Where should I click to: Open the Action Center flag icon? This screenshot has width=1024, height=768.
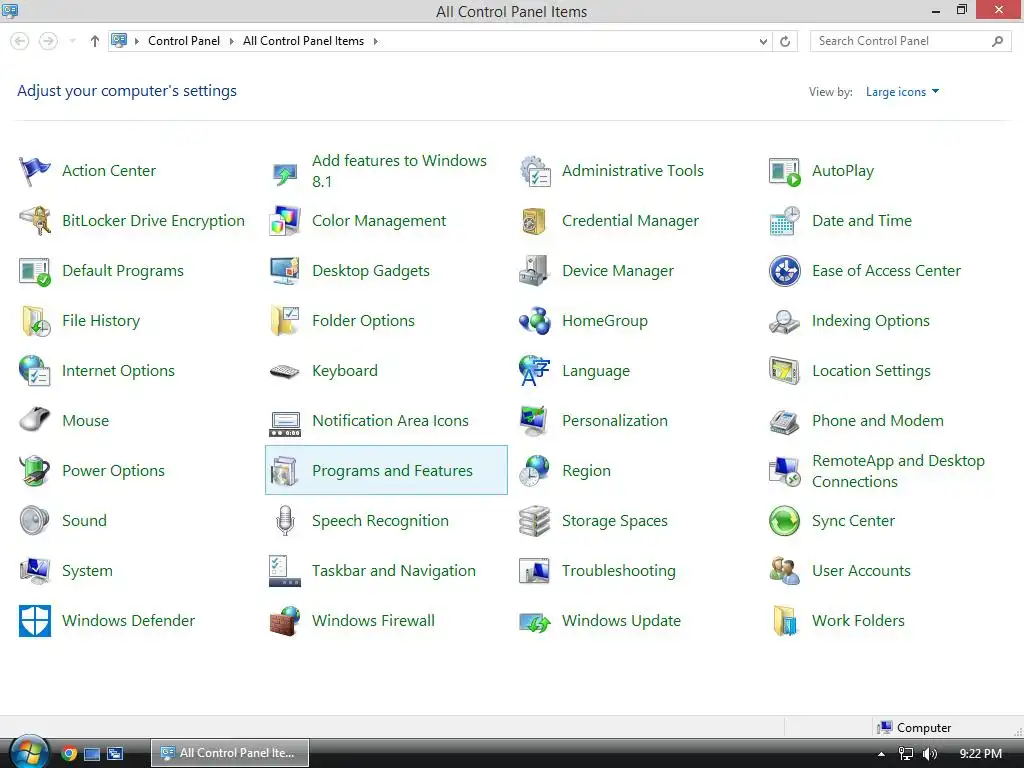click(35, 171)
